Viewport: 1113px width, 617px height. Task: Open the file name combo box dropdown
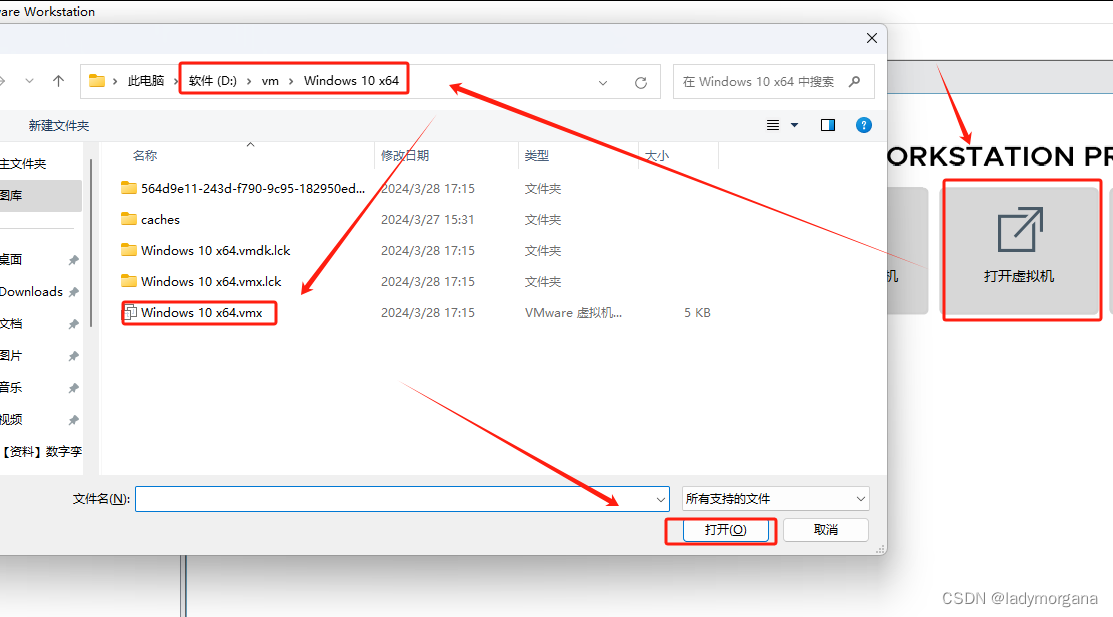(x=661, y=500)
